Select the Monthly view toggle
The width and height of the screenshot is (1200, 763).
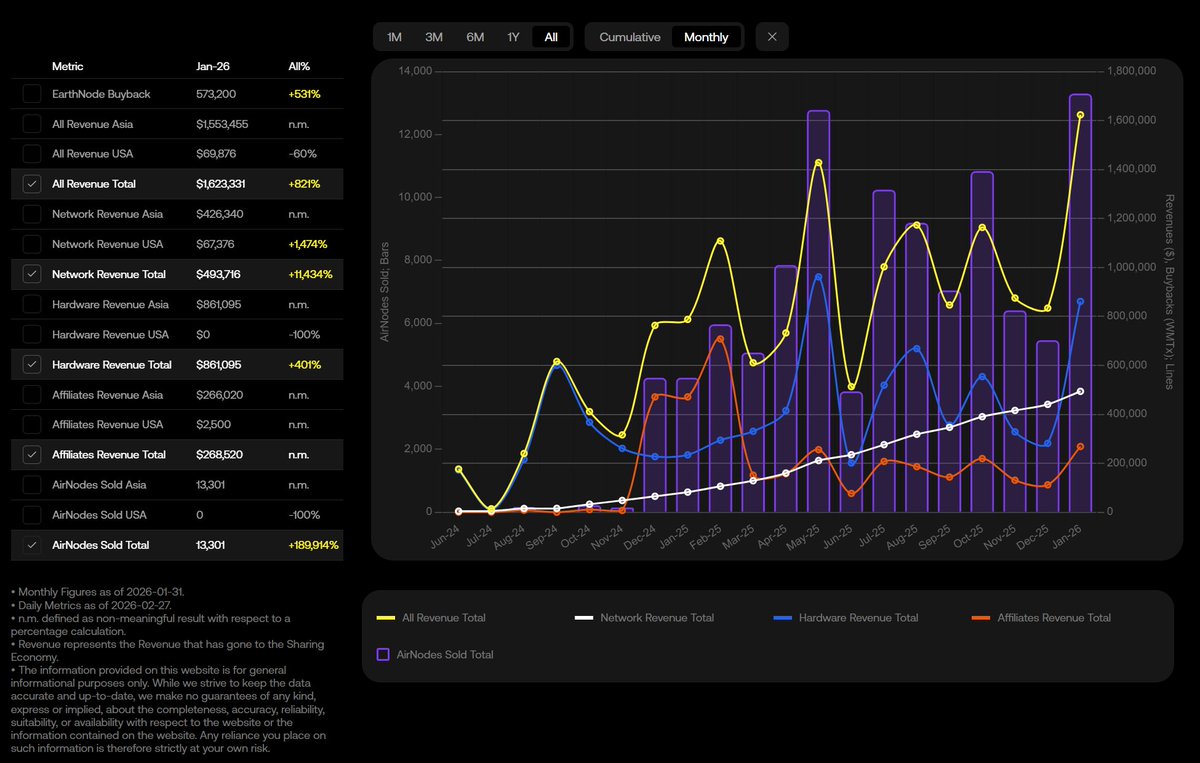(706, 36)
